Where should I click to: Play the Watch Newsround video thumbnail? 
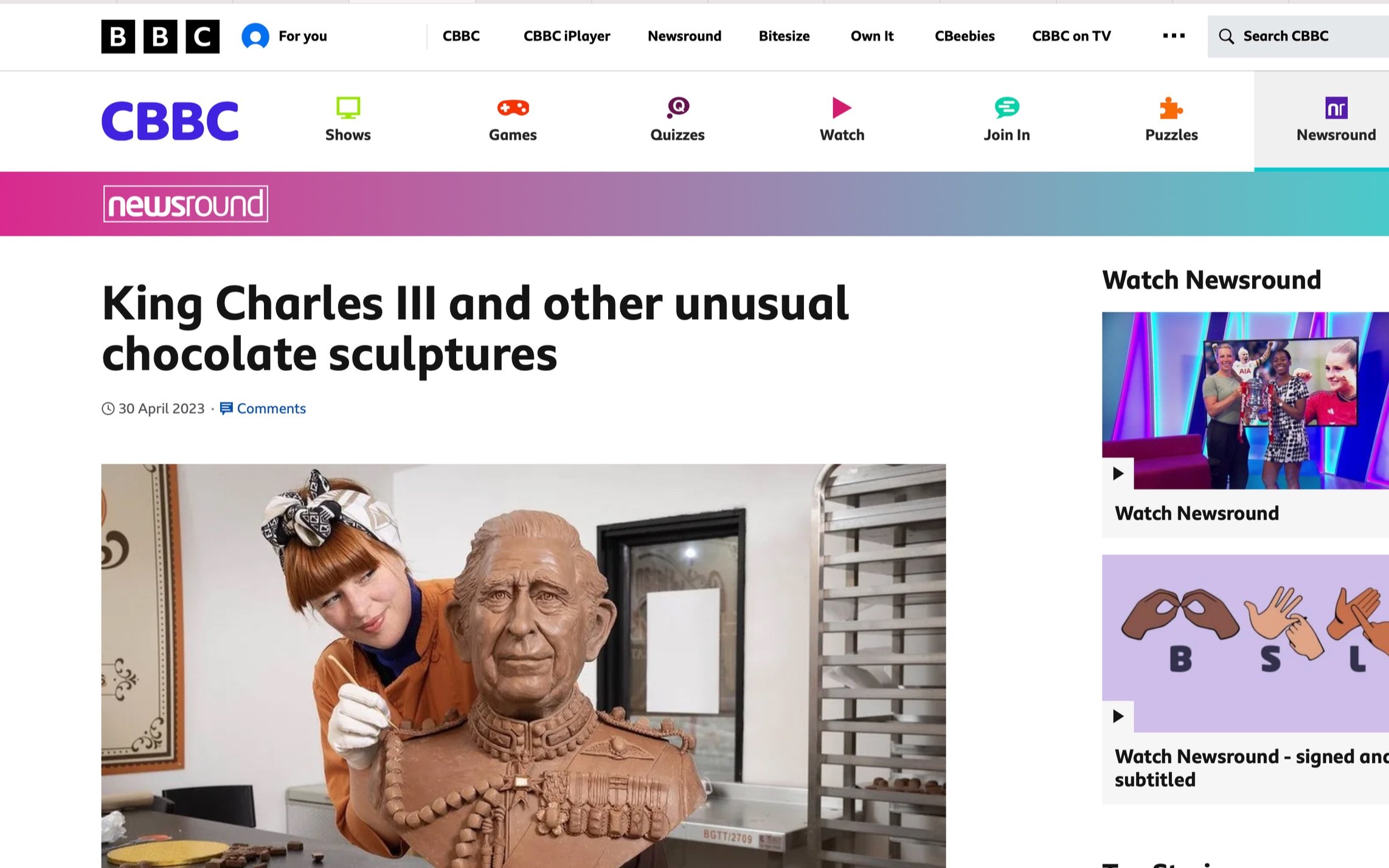tap(1245, 400)
